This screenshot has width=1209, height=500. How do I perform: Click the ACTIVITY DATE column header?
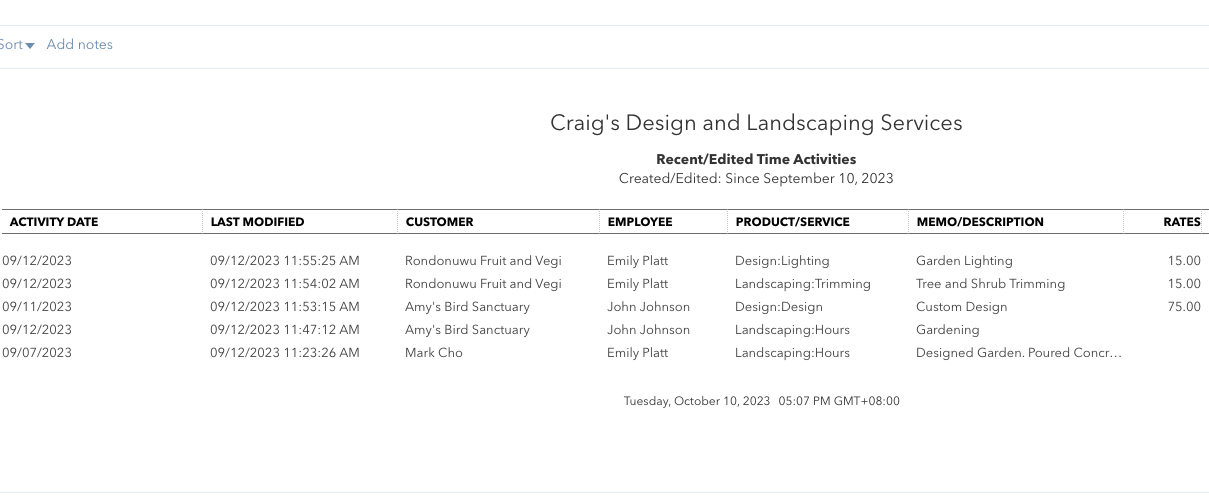point(54,222)
